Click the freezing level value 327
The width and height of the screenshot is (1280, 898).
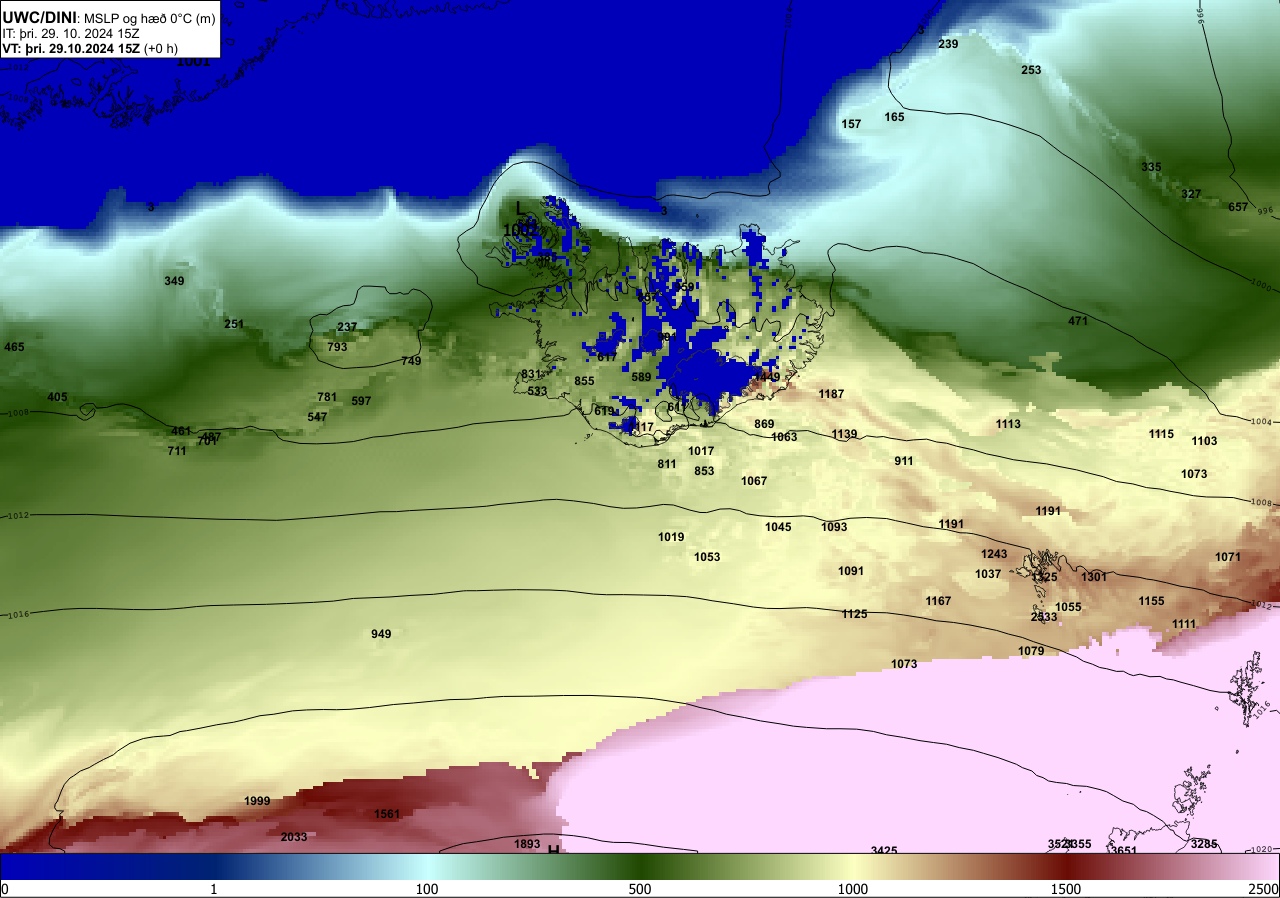coord(1191,194)
